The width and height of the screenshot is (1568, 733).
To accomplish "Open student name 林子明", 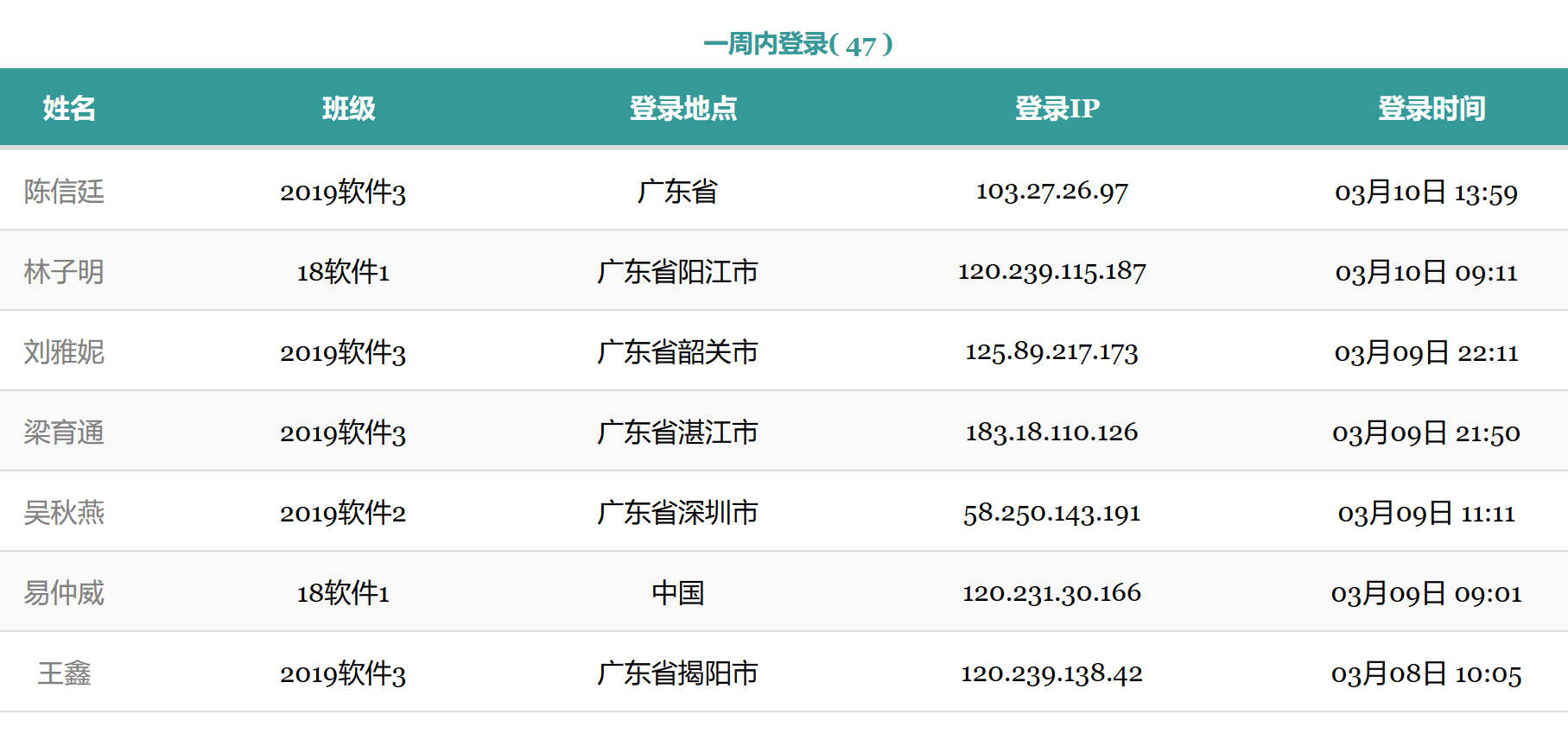I will point(64,272).
